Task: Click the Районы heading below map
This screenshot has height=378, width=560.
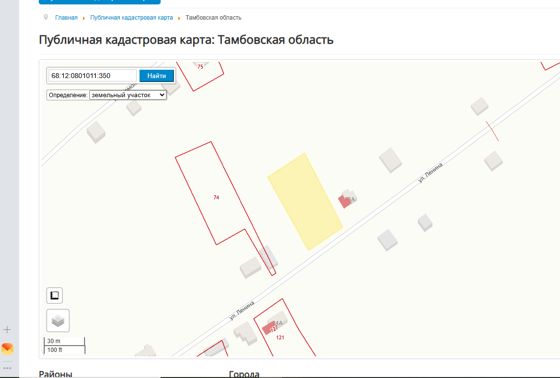Action: point(55,374)
